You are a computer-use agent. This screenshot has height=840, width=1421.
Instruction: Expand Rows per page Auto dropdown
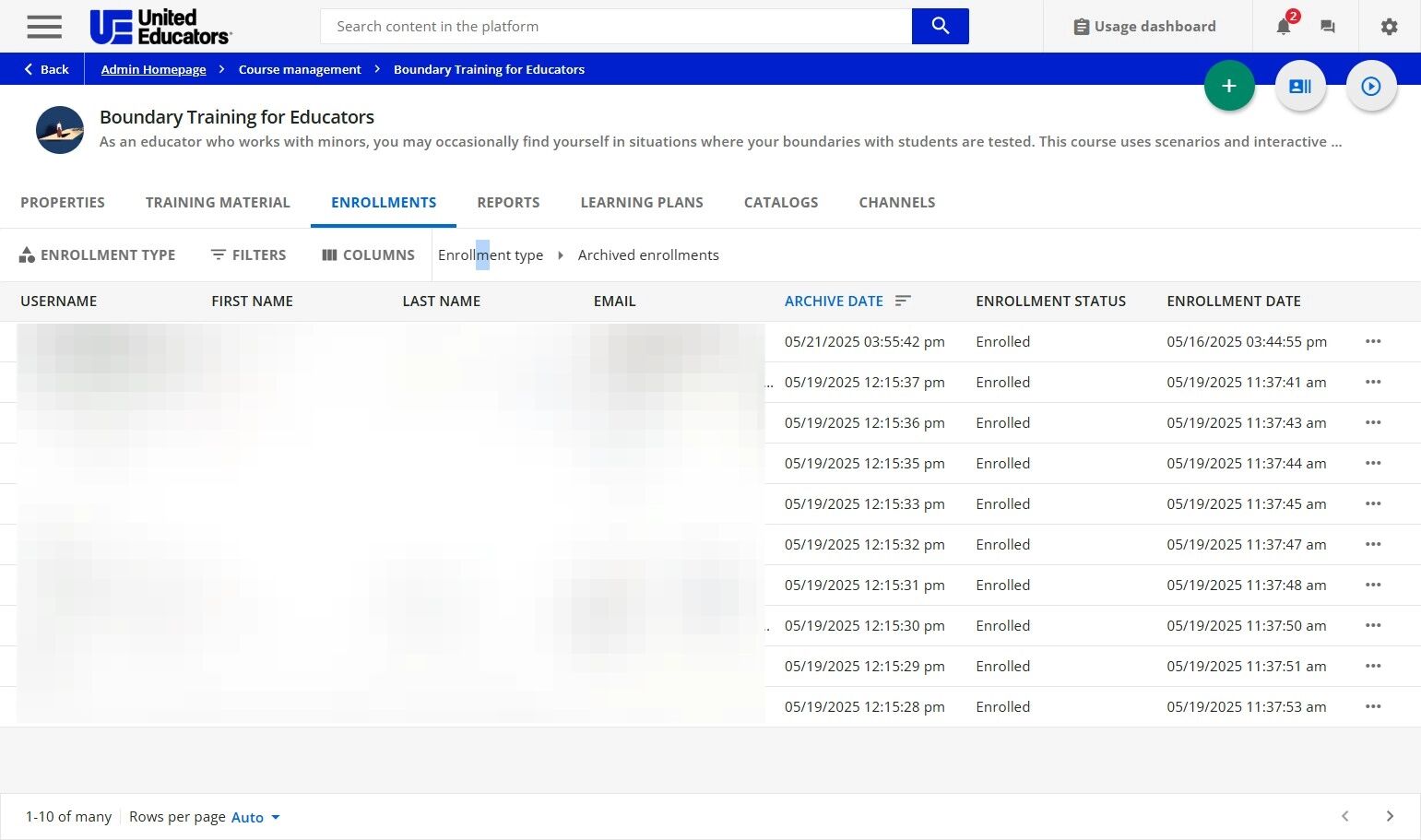click(255, 817)
